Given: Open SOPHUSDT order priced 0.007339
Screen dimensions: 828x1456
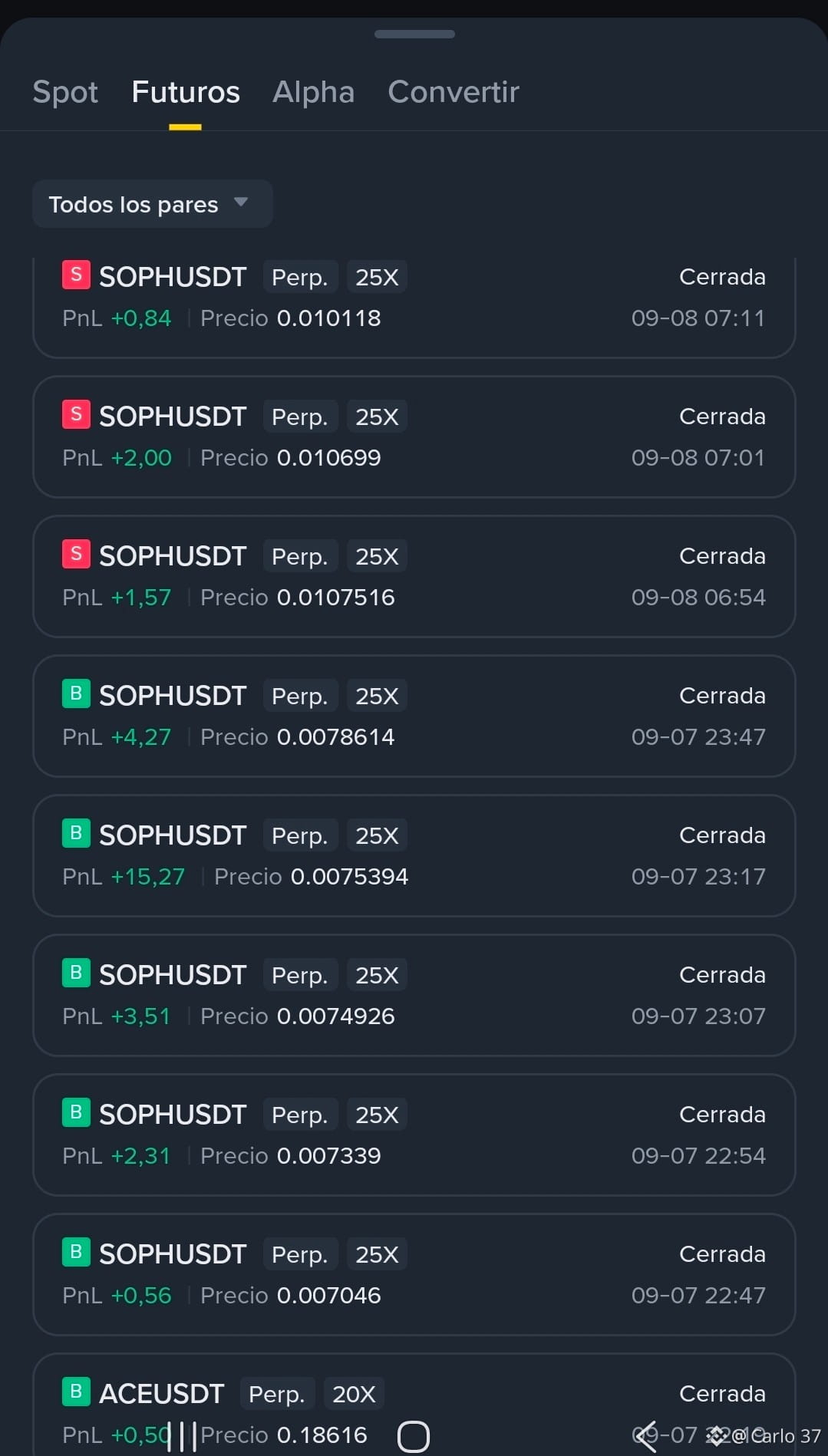Looking at the screenshot, I should coord(414,1135).
